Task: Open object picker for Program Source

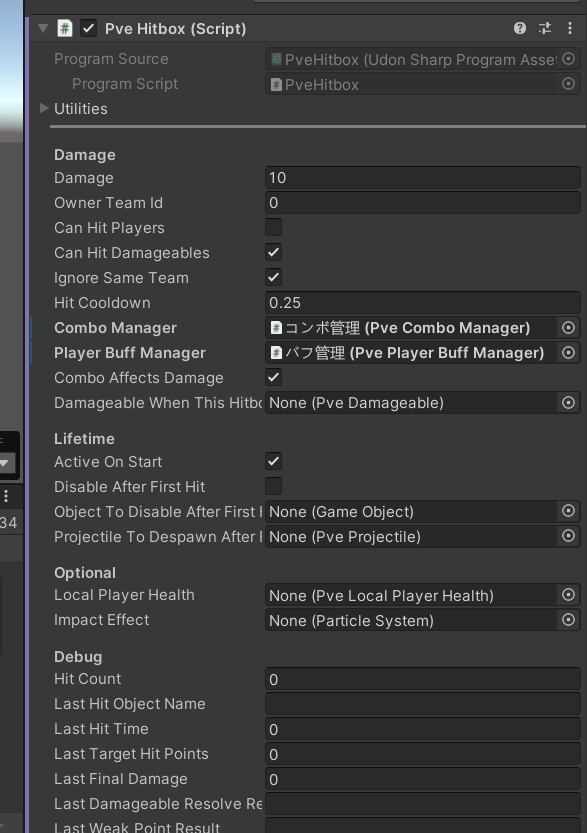Action: click(x=568, y=59)
